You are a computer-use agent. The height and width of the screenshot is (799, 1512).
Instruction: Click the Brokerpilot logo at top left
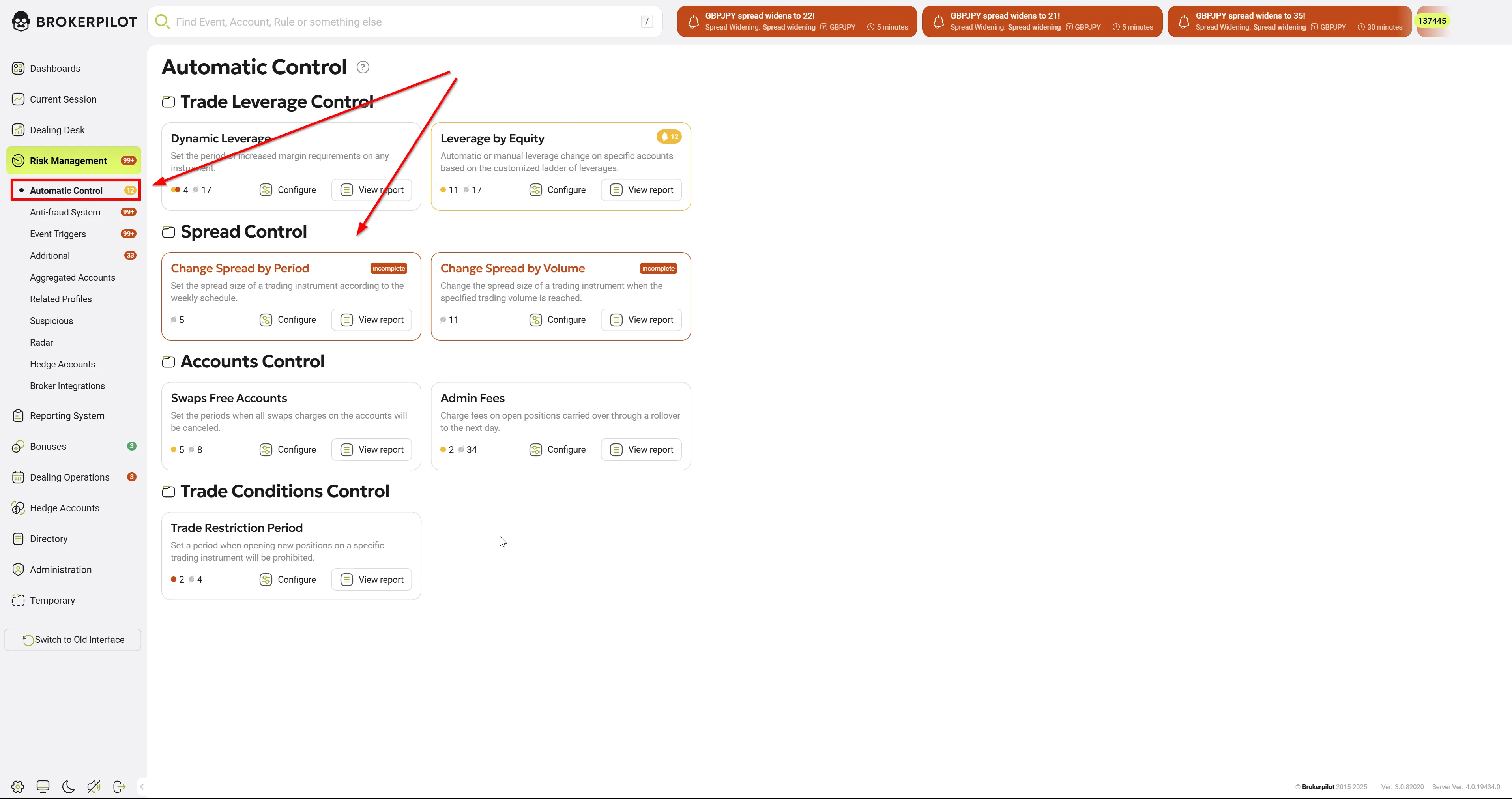[74, 22]
